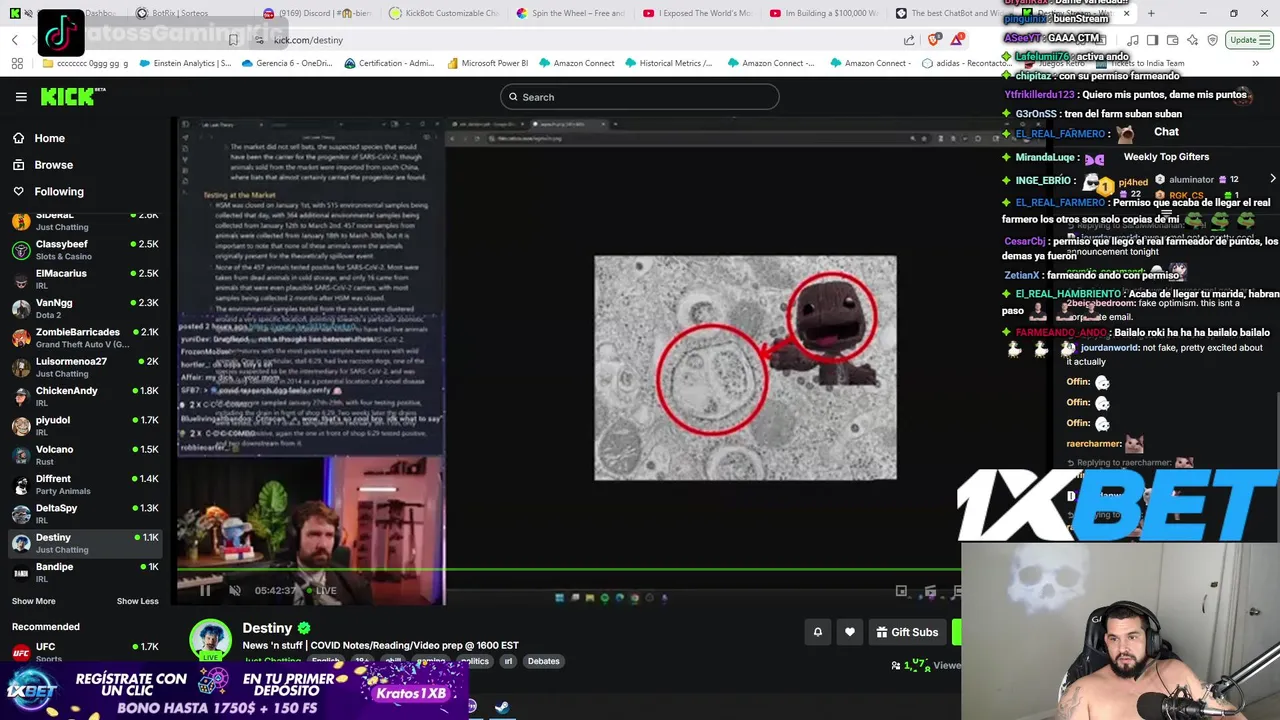
Task: Click the browser media control music icon
Action: click(x=1132, y=40)
